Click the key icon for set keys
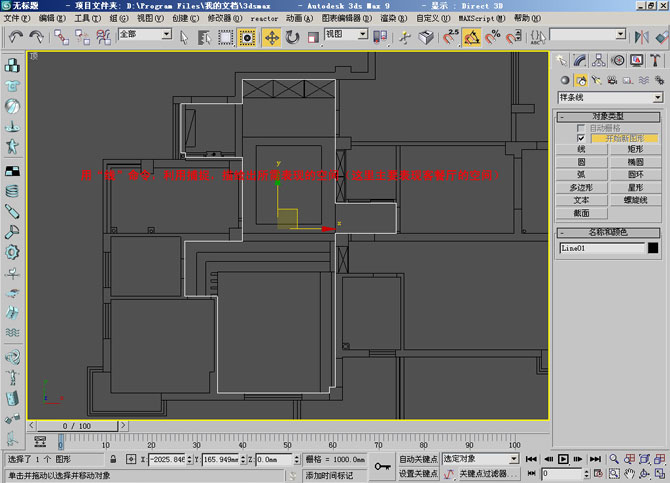670x483 pixels. coord(381,465)
